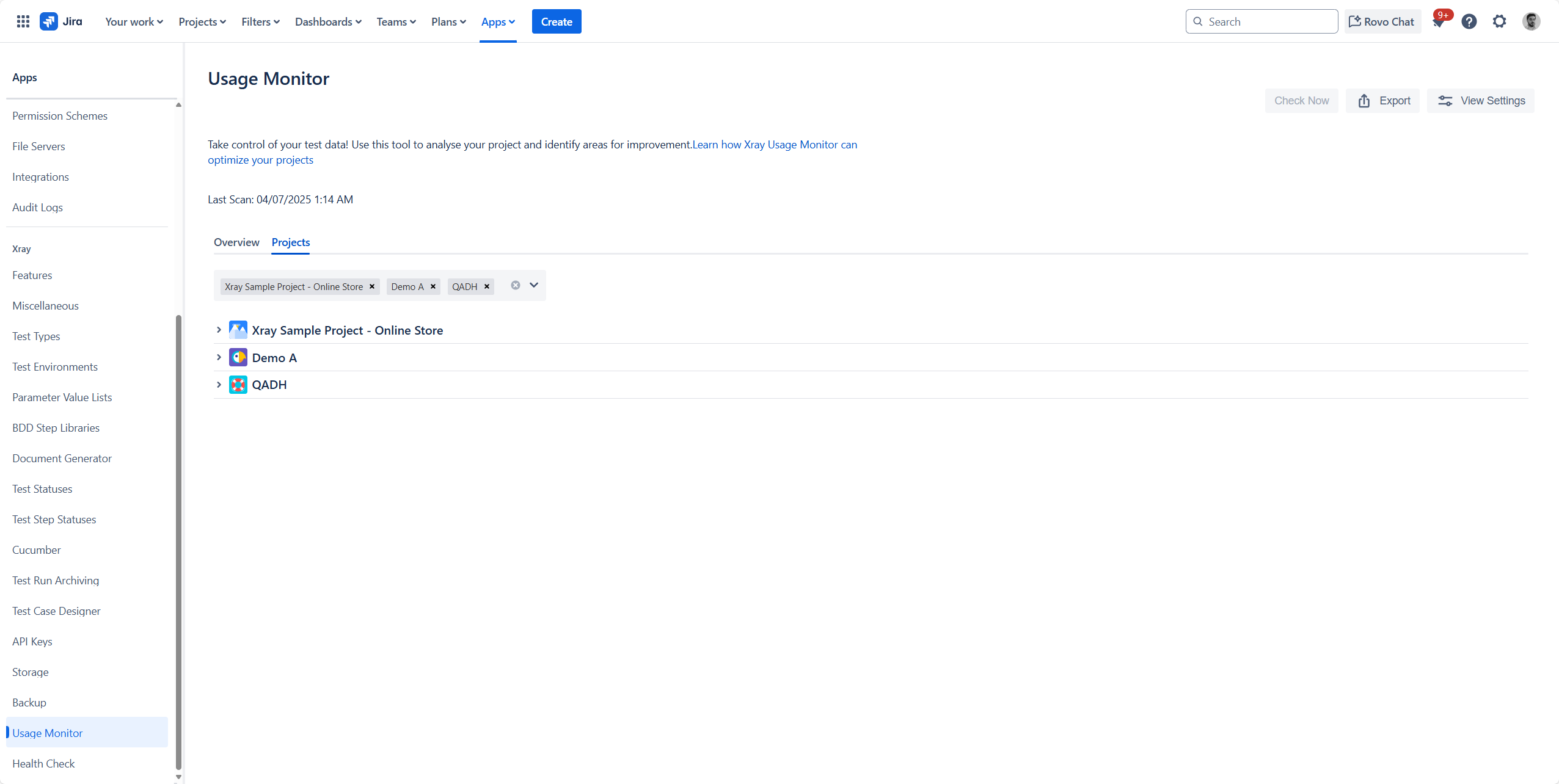The height and width of the screenshot is (784, 1559).
Task: Open Miscellaneous in sidebar
Action: pos(45,306)
